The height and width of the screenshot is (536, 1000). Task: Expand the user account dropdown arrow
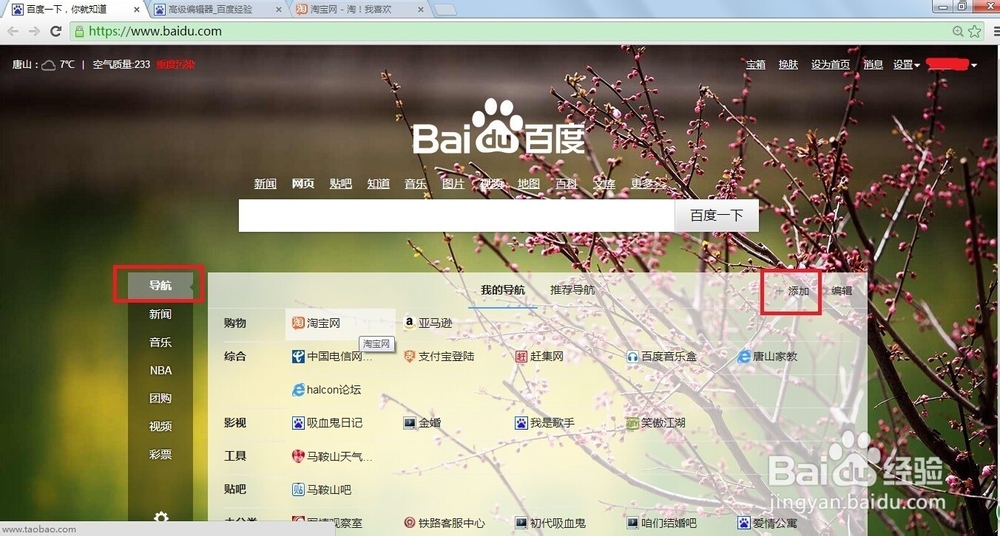point(974,65)
